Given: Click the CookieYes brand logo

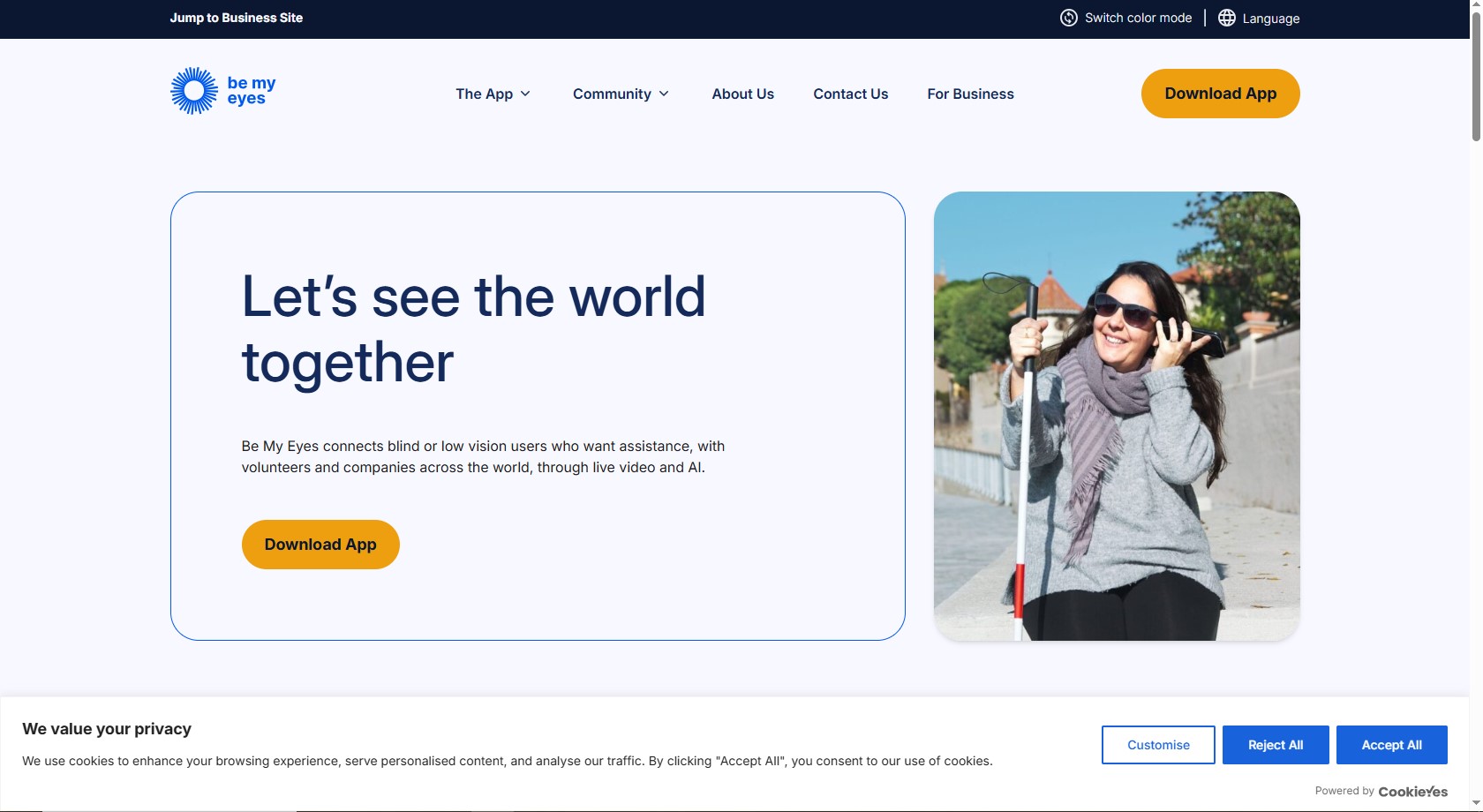Looking at the screenshot, I should [1412, 792].
